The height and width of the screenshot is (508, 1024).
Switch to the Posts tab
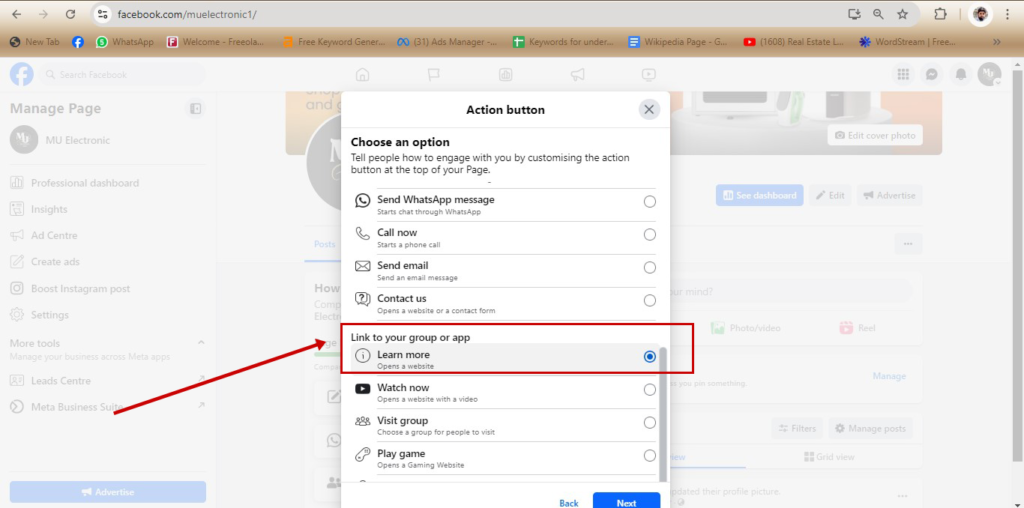(x=324, y=244)
